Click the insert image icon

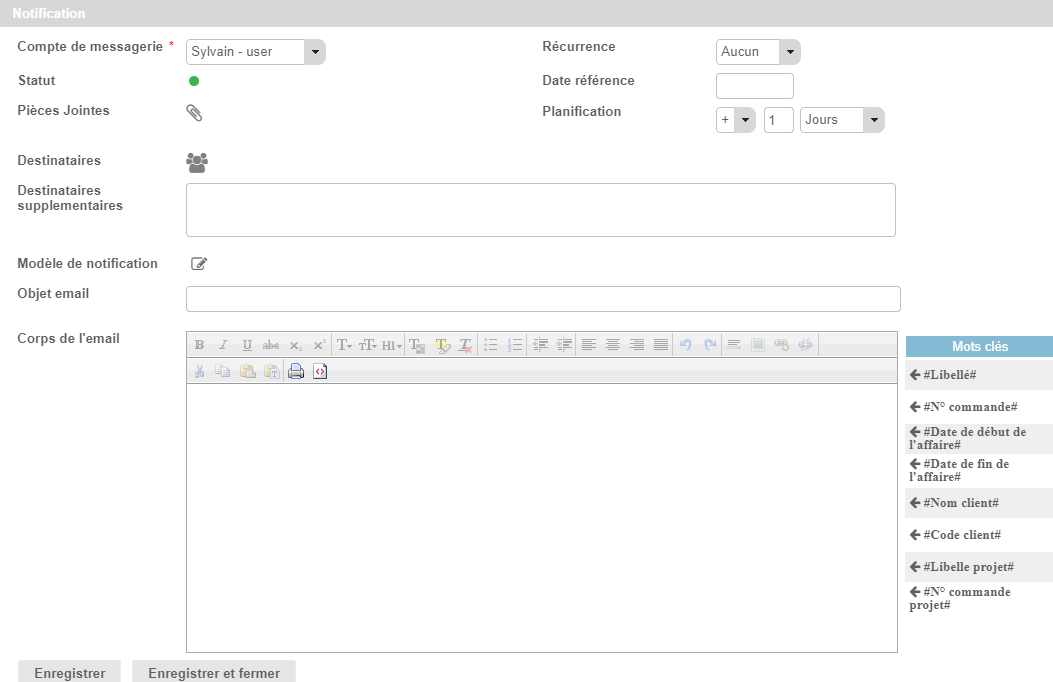pos(758,345)
